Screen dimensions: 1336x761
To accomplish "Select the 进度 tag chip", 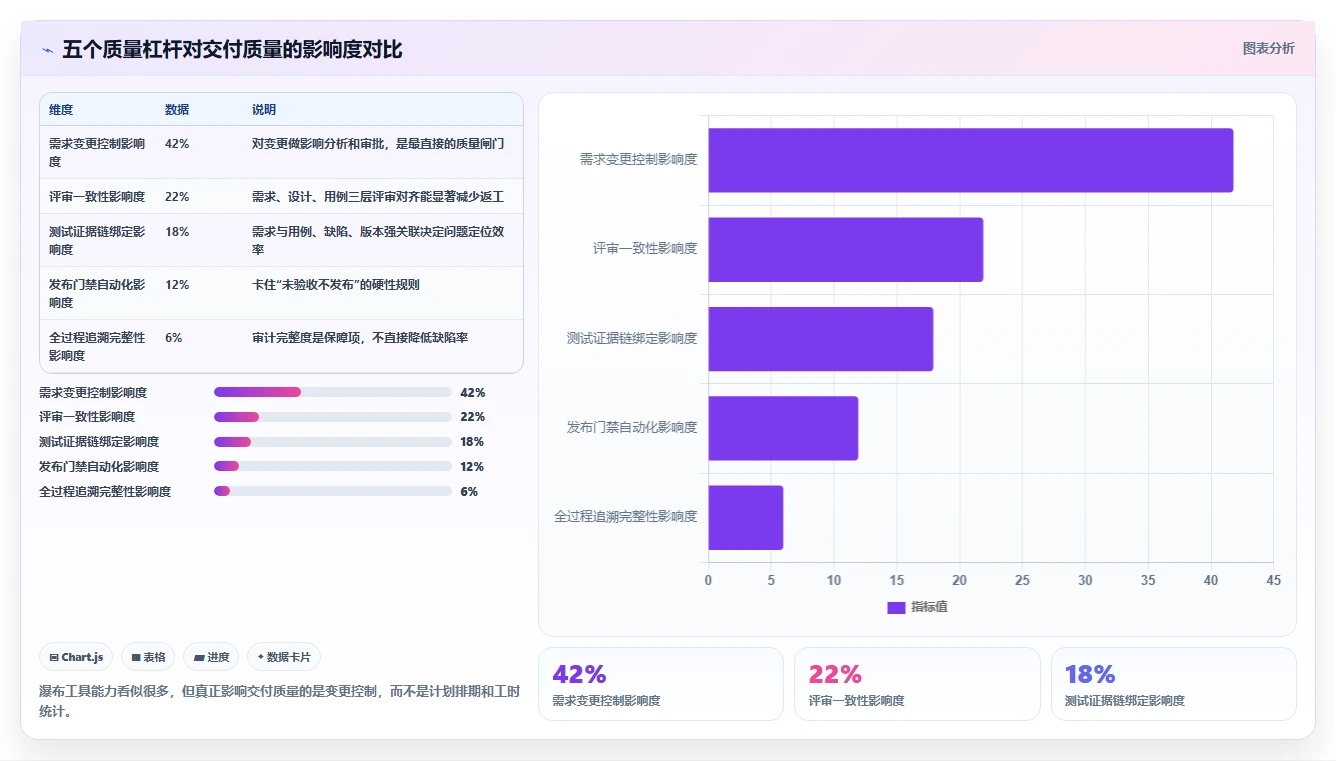I will [211, 657].
